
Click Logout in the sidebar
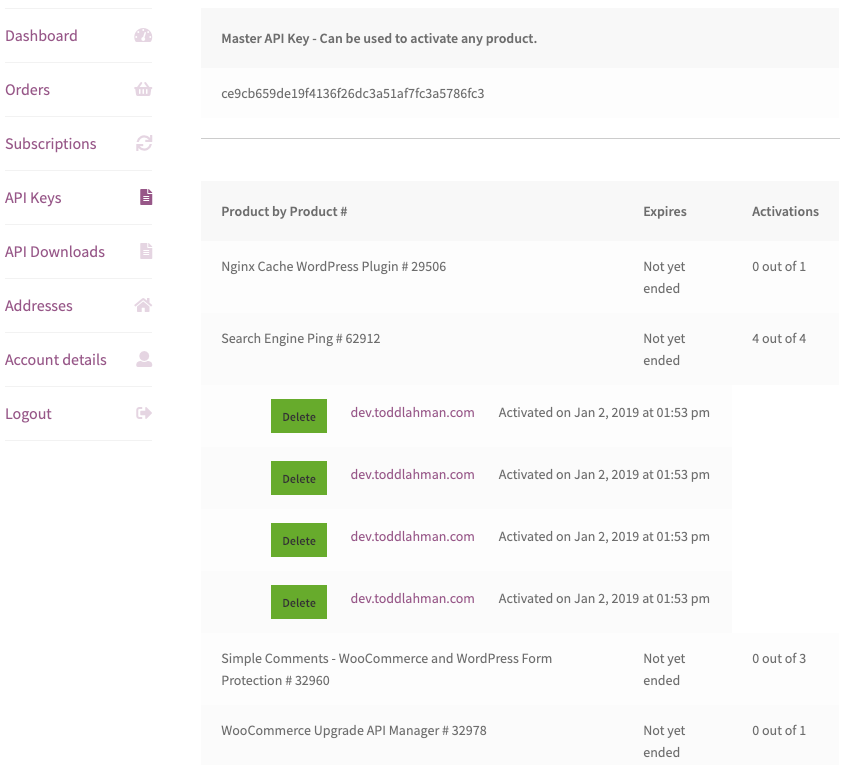tap(28, 413)
